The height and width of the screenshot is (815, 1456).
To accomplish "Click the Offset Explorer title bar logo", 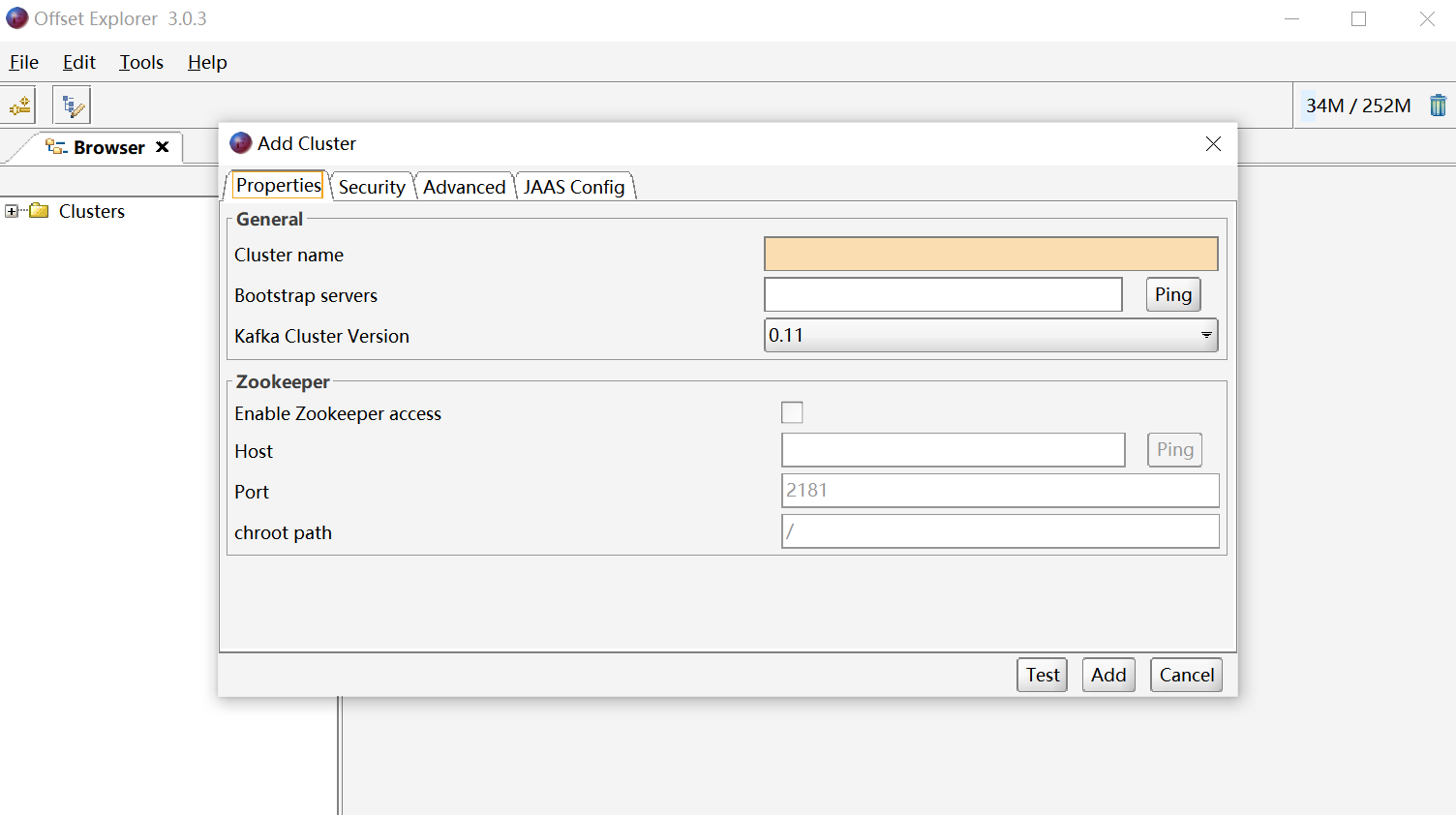I will 16,18.
